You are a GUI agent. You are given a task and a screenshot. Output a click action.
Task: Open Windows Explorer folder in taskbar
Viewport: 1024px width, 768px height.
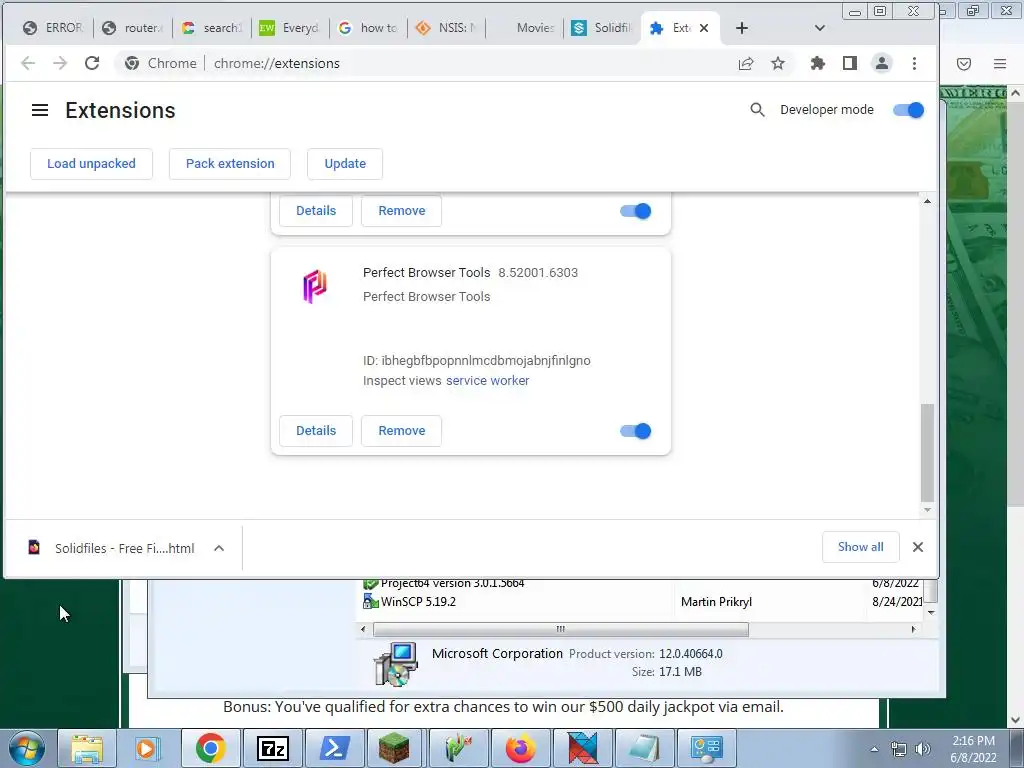coord(86,748)
